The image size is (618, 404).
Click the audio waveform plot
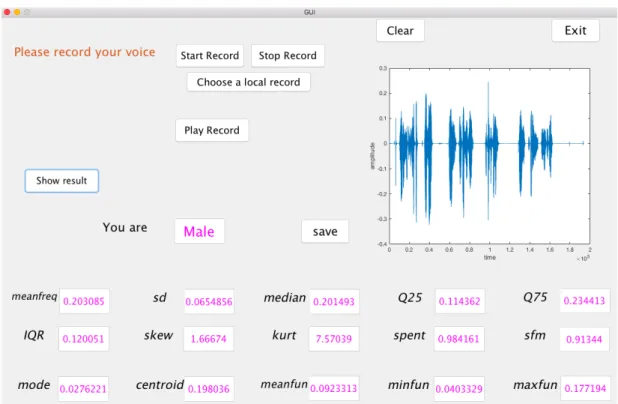490,156
